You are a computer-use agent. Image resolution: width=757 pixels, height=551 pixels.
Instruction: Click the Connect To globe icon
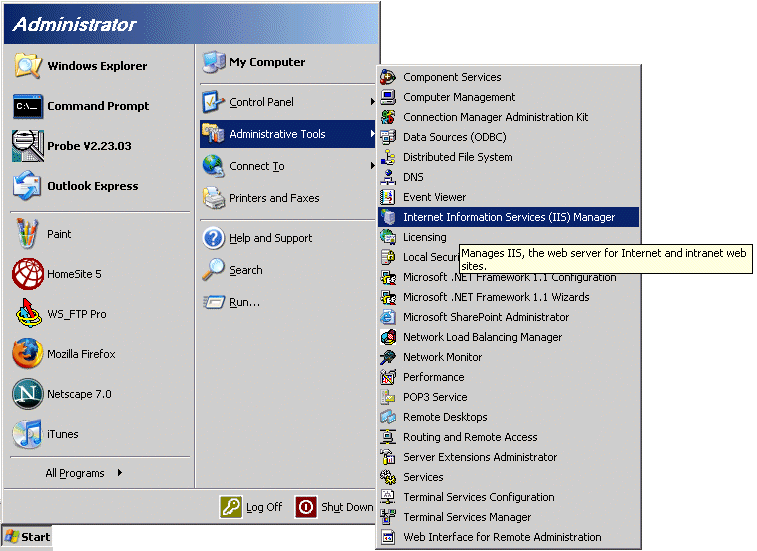(x=213, y=166)
